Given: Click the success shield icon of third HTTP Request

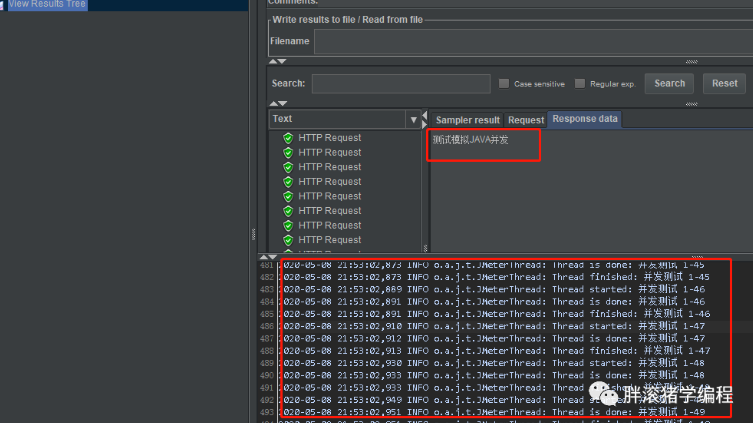Looking at the screenshot, I should tap(288, 168).
